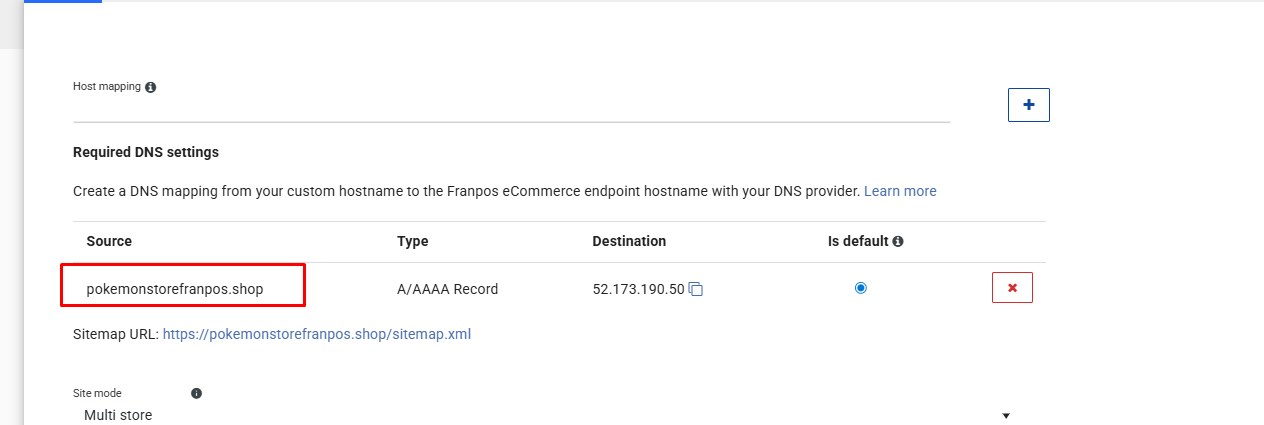Screen dimensions: 1264x425
Task: Click the Is default info icon
Action: click(x=898, y=242)
